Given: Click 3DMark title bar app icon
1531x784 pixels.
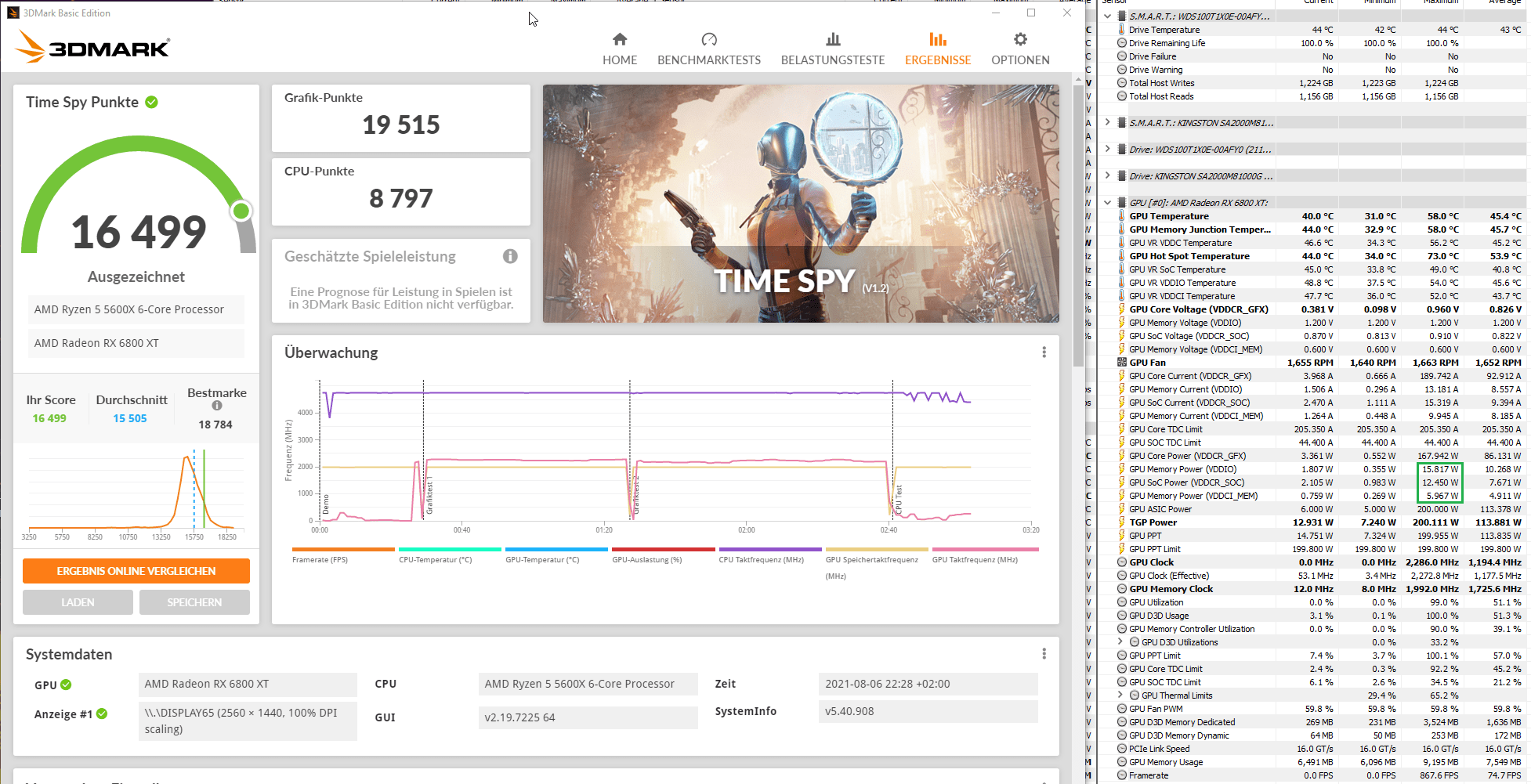Looking at the screenshot, I should (13, 13).
